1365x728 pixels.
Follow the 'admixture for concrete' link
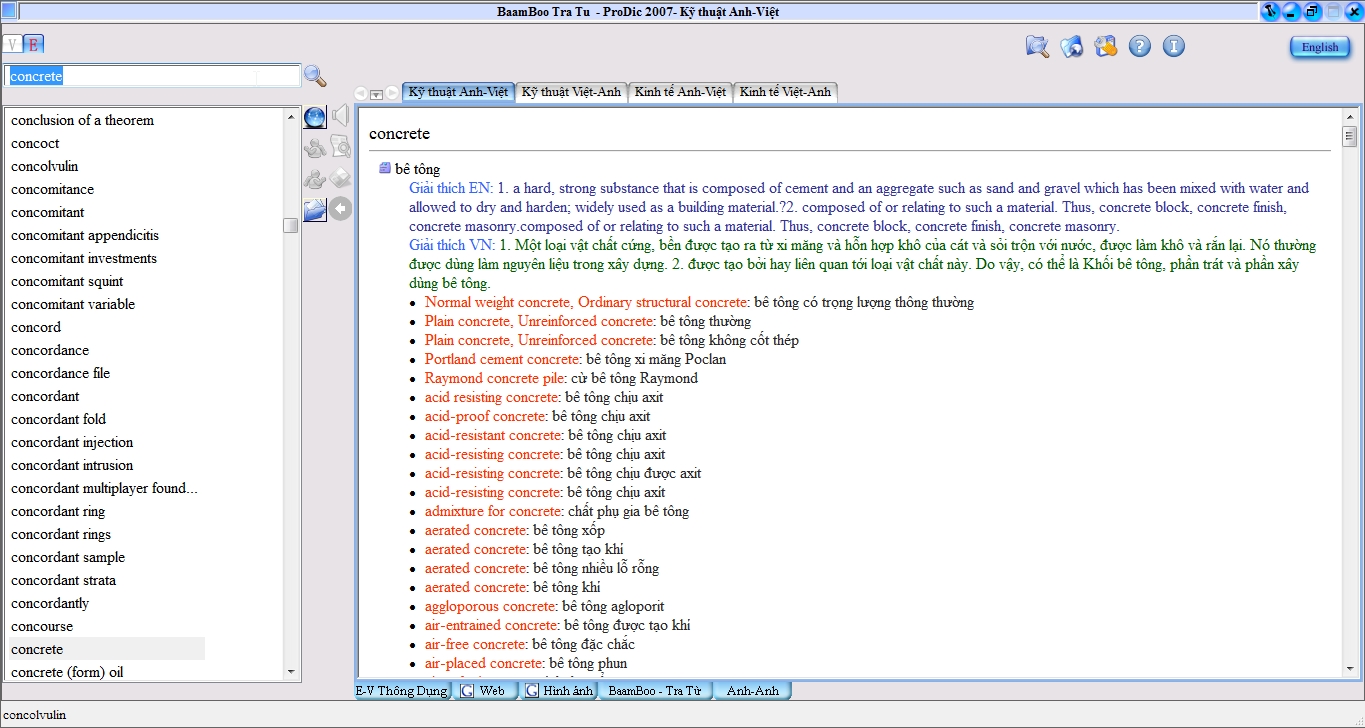(493, 511)
